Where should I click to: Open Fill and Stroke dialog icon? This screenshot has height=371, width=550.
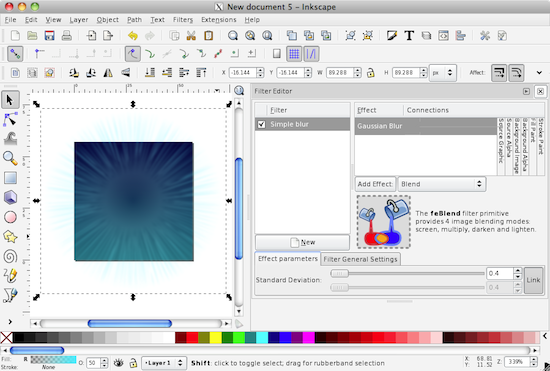click(392, 35)
